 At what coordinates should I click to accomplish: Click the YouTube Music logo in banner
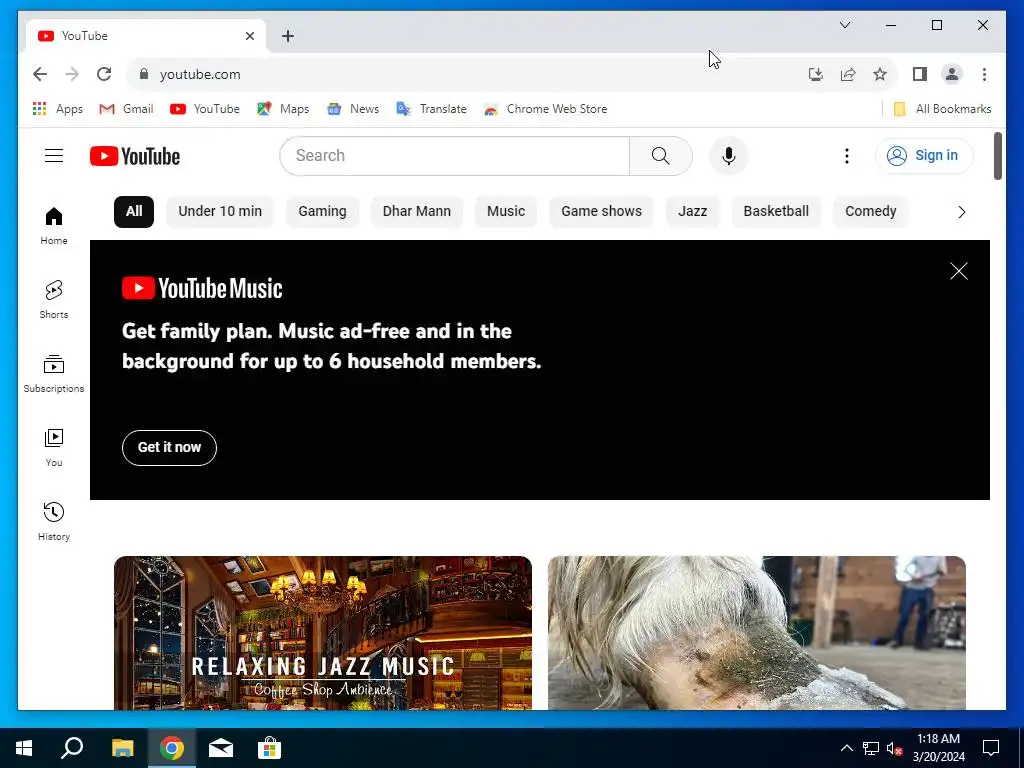(x=202, y=288)
